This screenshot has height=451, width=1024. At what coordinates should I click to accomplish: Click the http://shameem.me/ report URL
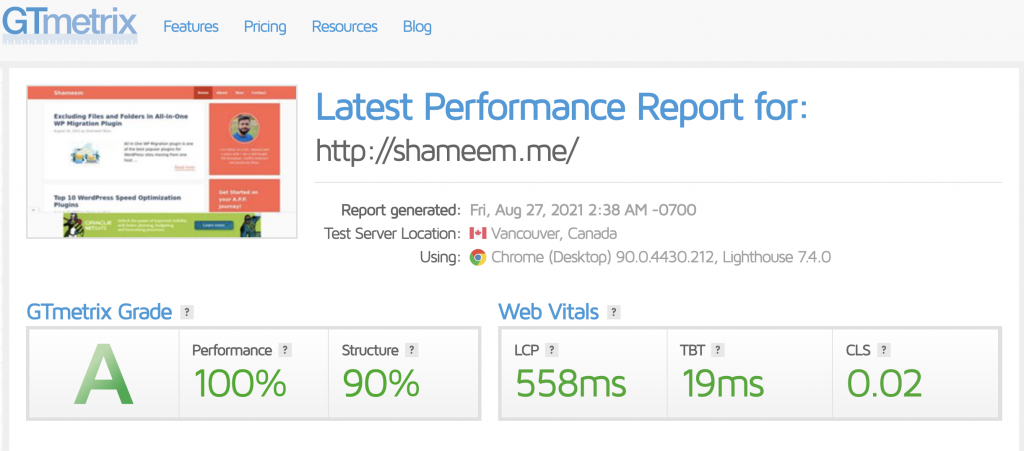tap(447, 150)
